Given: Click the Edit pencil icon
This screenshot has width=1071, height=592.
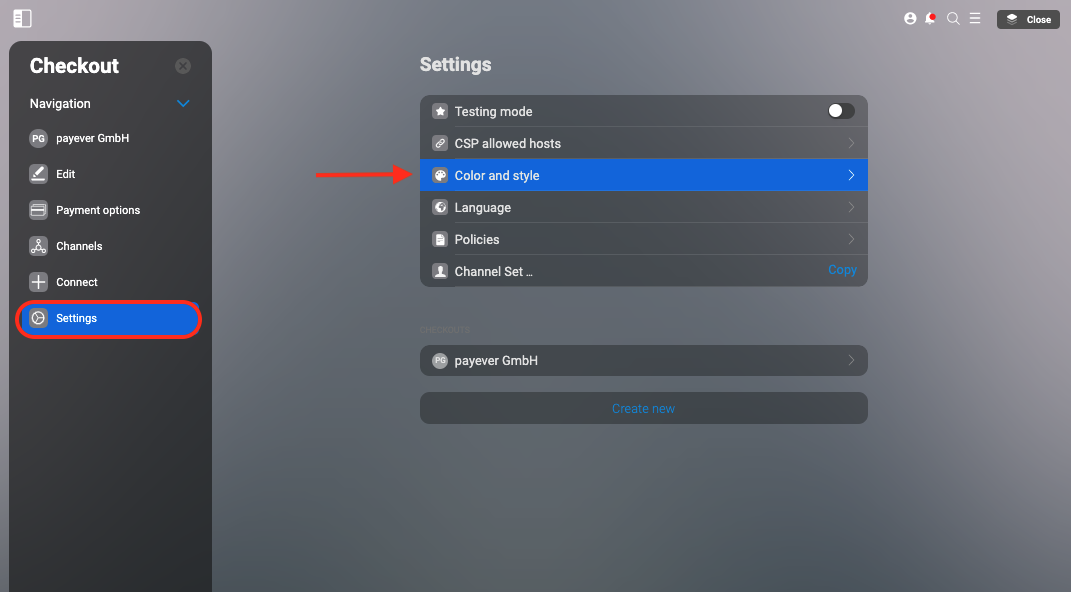Looking at the screenshot, I should coord(38,173).
